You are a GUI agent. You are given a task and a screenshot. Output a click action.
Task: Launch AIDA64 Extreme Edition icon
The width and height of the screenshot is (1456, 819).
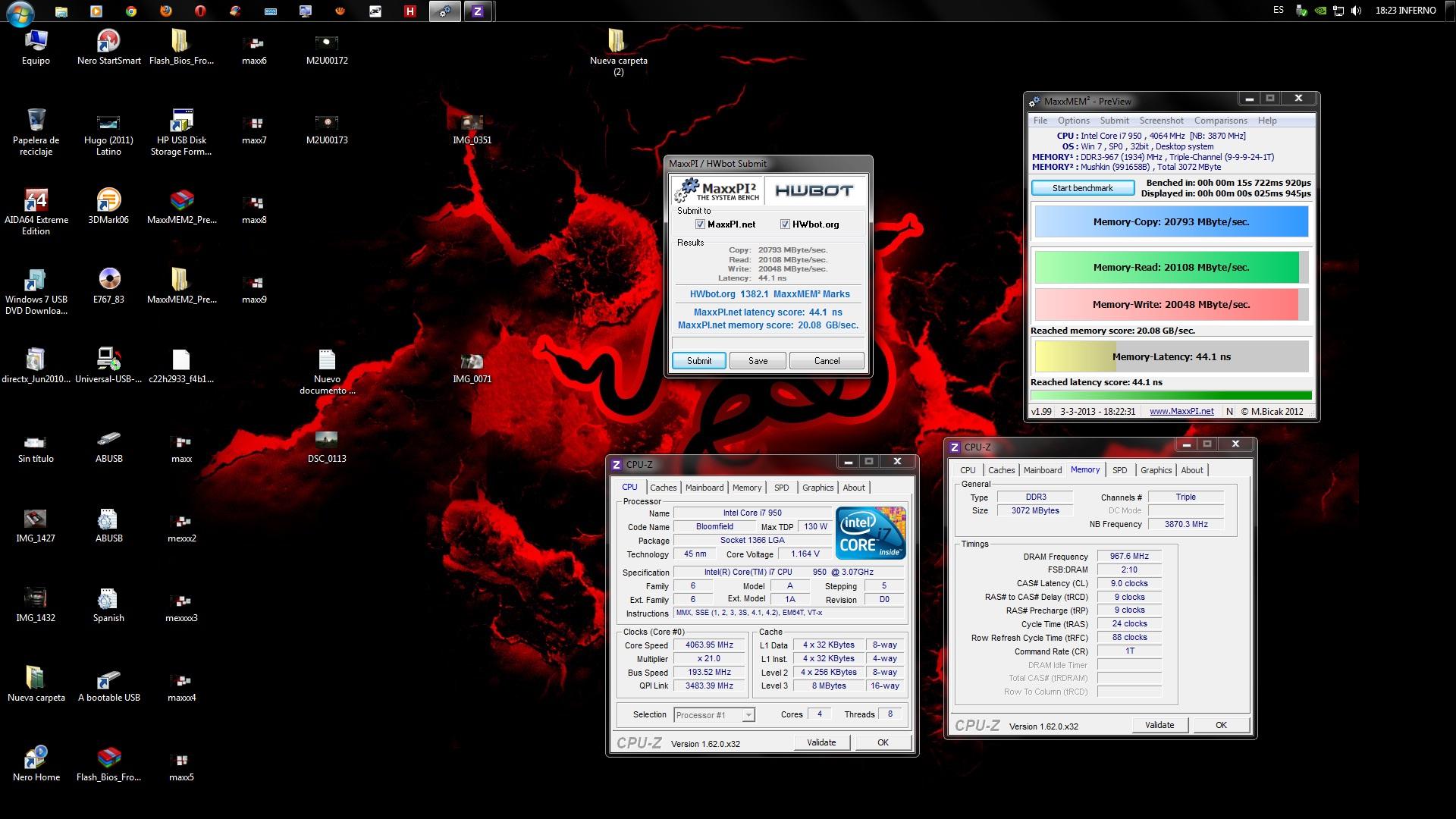[x=36, y=212]
